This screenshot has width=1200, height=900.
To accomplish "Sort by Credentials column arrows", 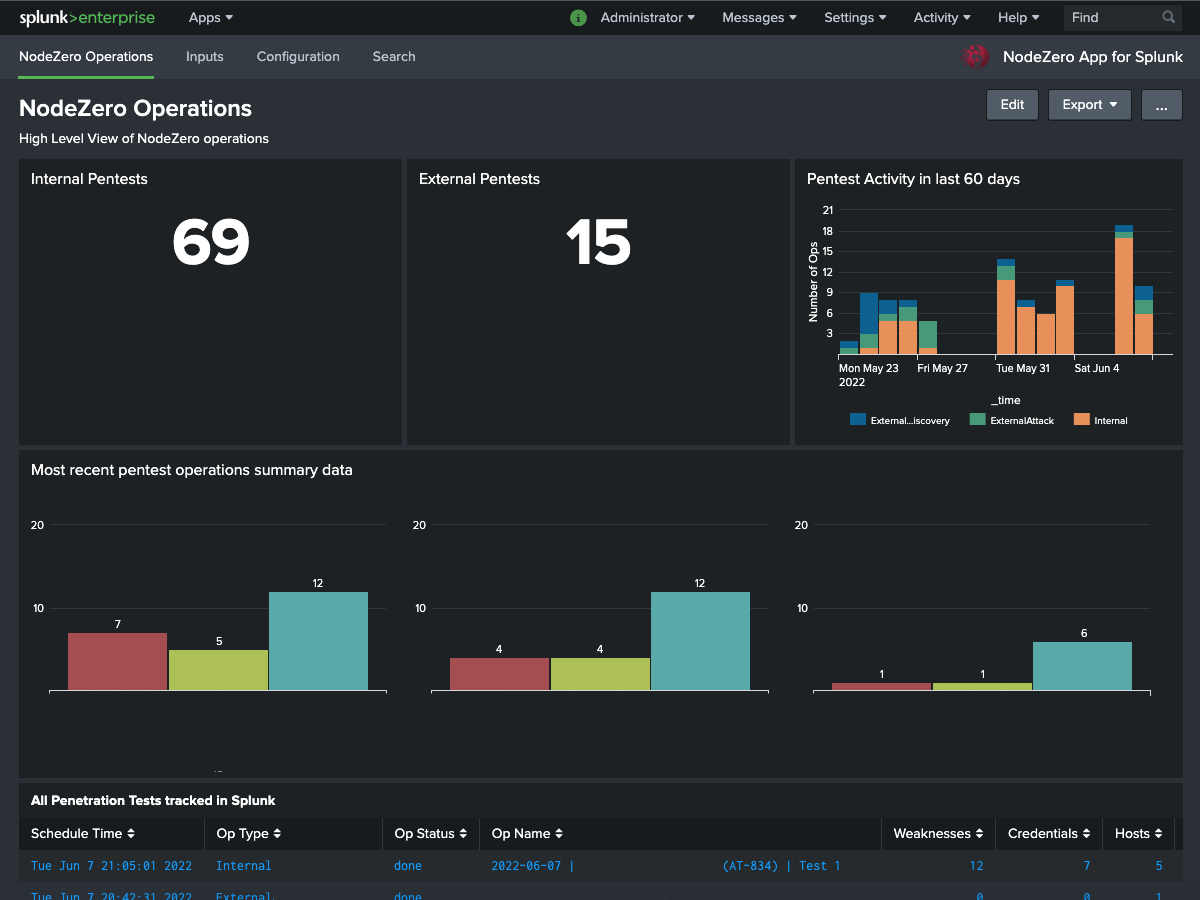I will (x=1086, y=834).
